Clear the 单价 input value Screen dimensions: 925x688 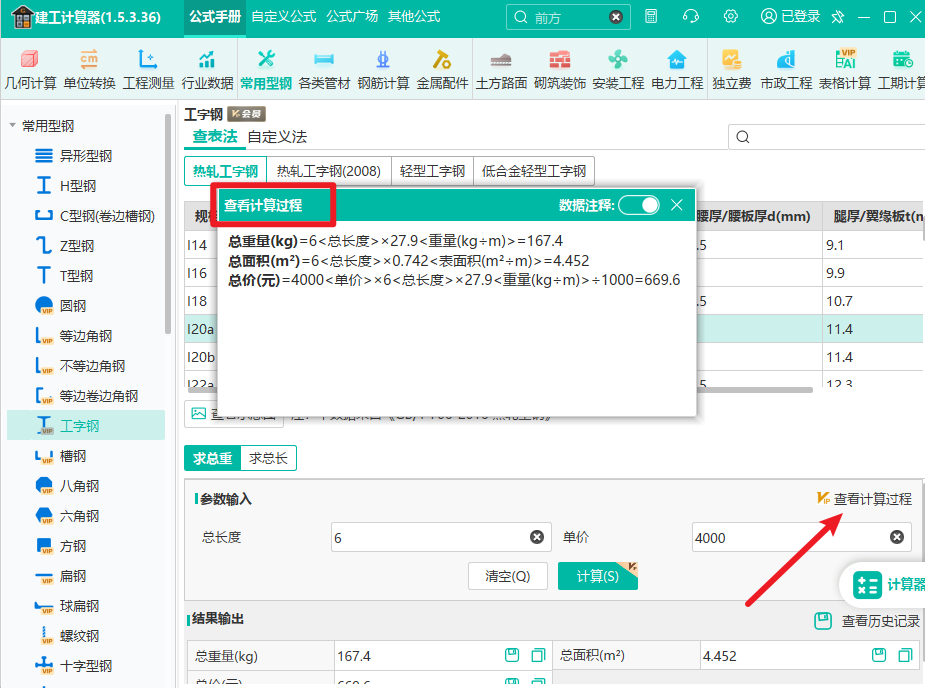897,537
